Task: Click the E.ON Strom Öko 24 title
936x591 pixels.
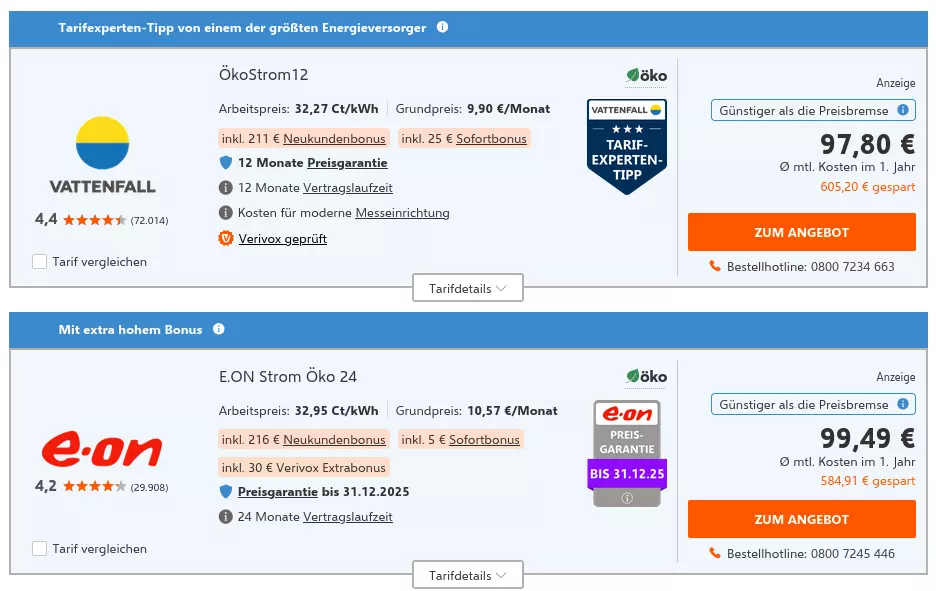Action: pos(288,377)
